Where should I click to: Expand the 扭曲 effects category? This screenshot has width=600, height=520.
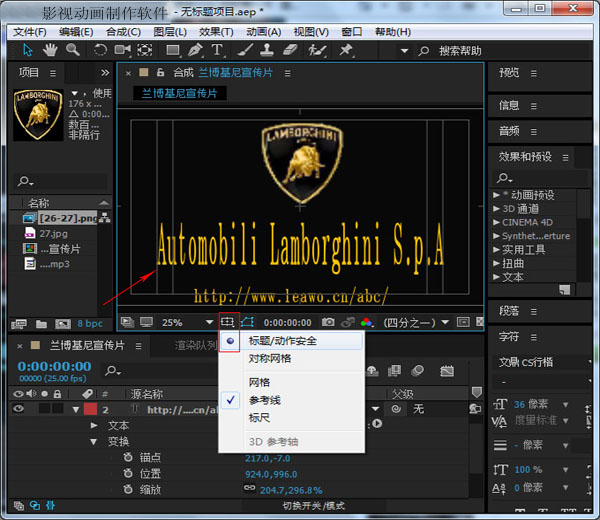(496, 263)
